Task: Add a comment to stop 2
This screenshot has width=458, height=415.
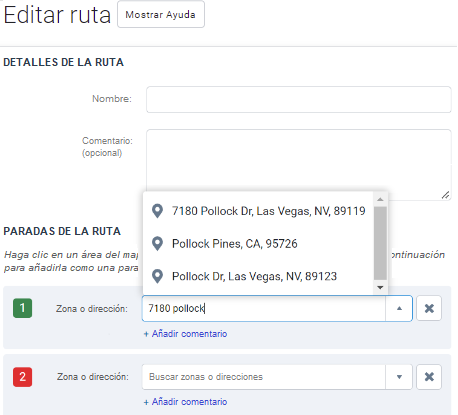Action: [186, 402]
